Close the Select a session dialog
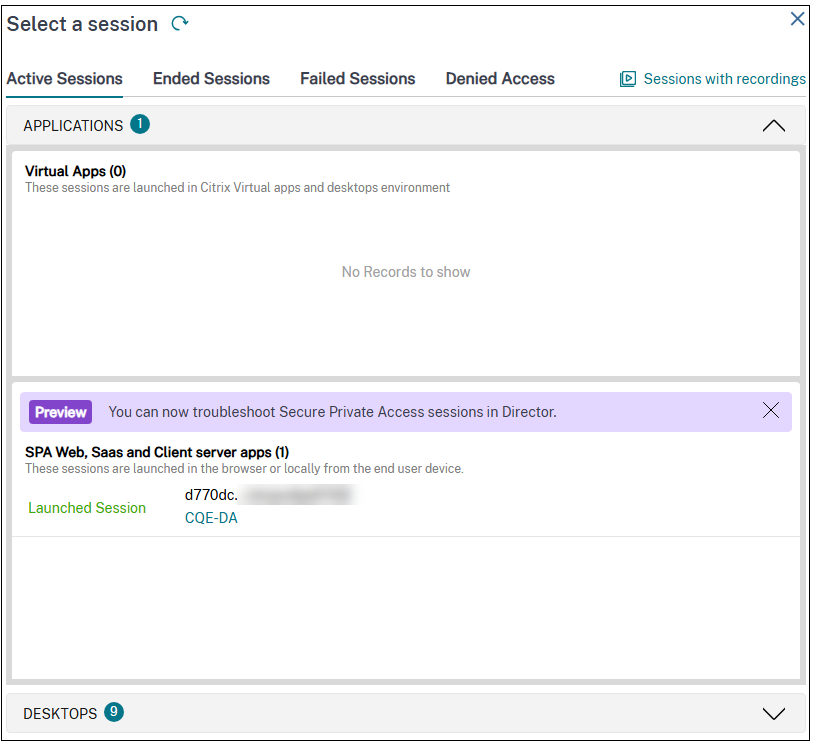 [797, 19]
